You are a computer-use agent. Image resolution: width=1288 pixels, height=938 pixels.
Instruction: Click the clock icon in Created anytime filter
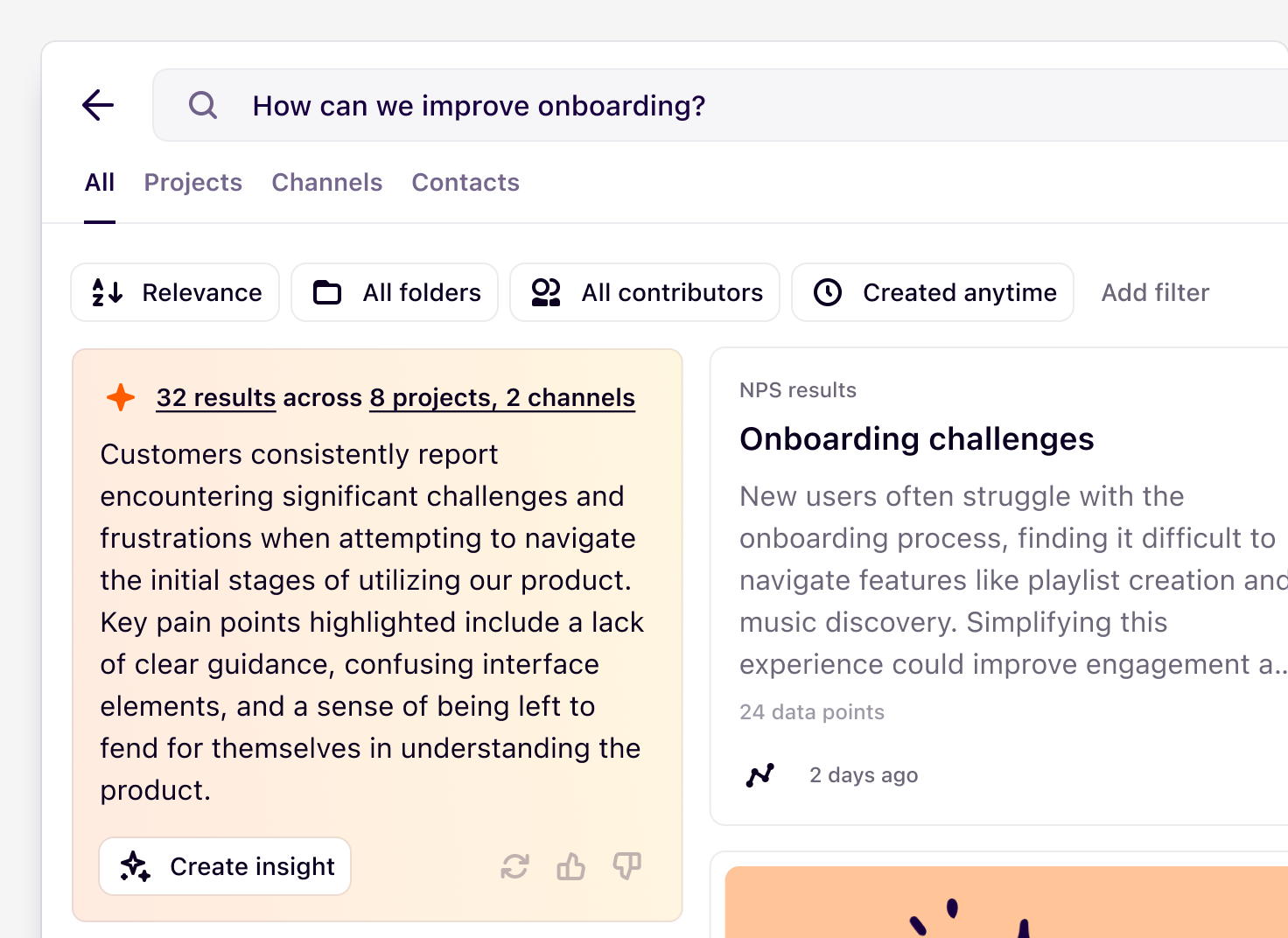pos(828,292)
